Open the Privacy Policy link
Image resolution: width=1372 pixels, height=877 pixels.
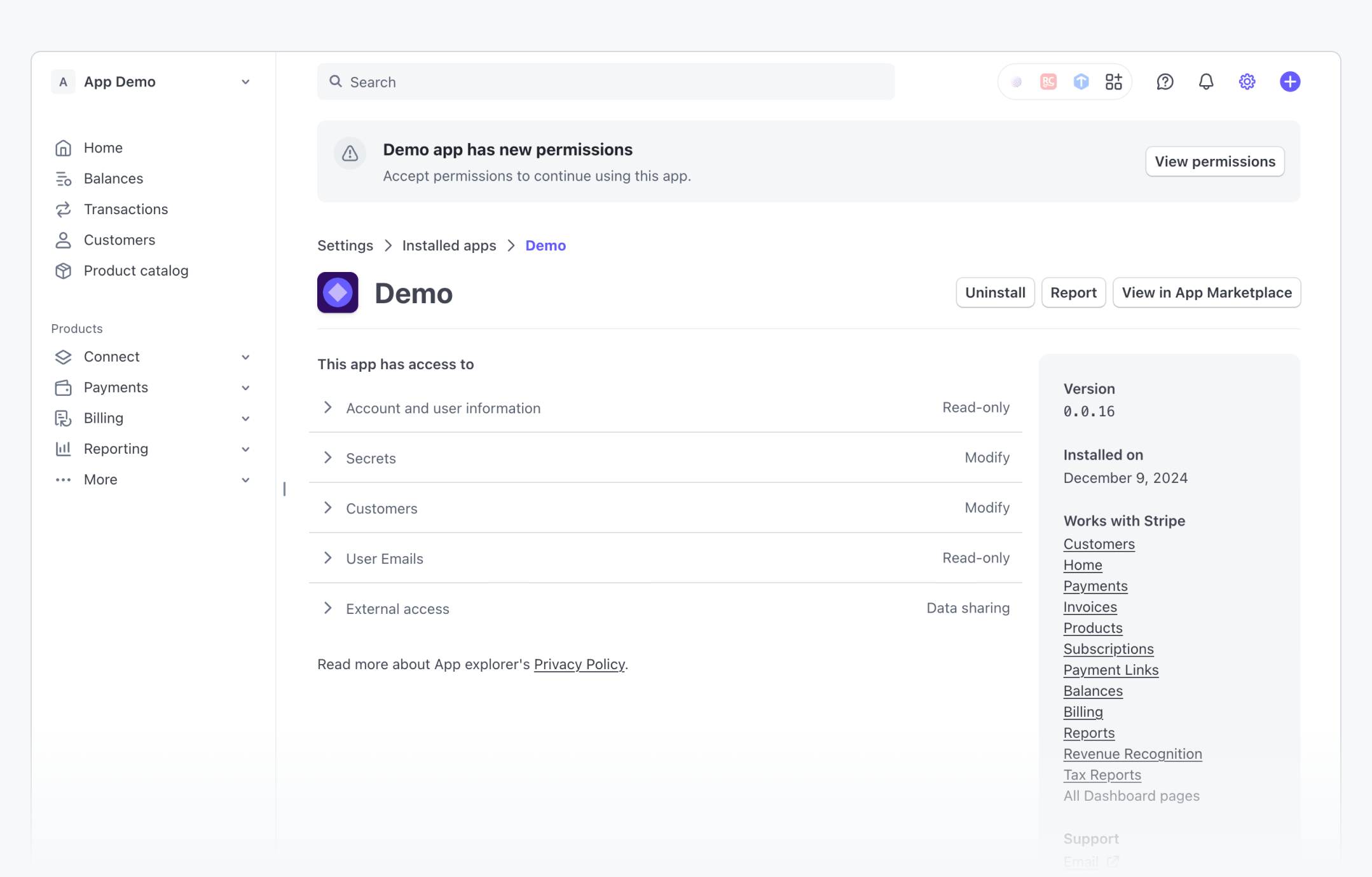click(x=579, y=664)
